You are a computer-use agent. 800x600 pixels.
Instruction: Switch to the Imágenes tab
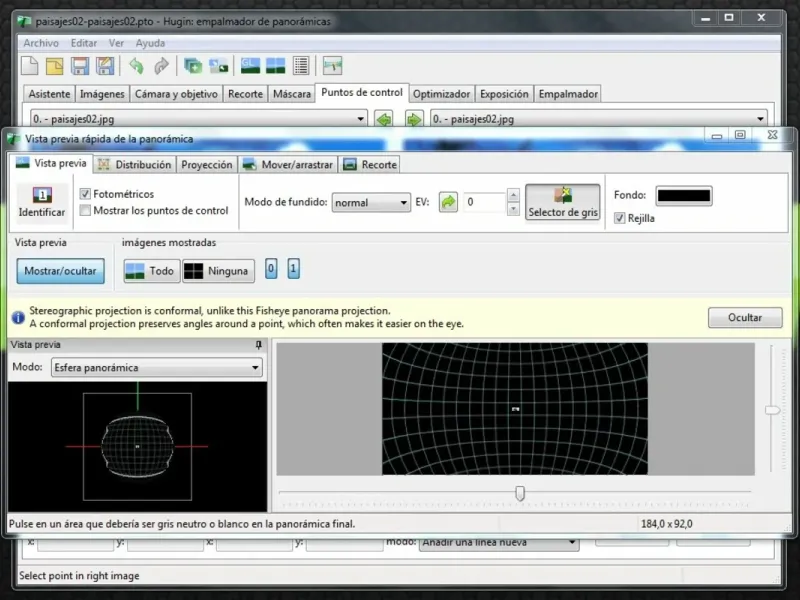(102, 94)
